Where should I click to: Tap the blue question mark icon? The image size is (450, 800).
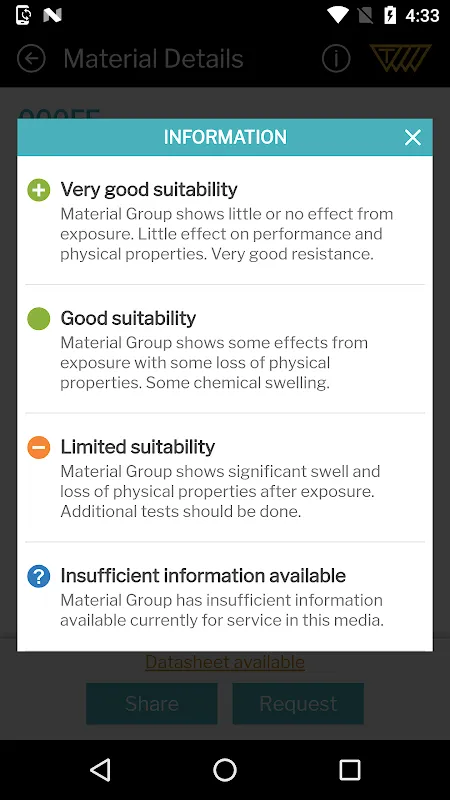[x=39, y=577]
